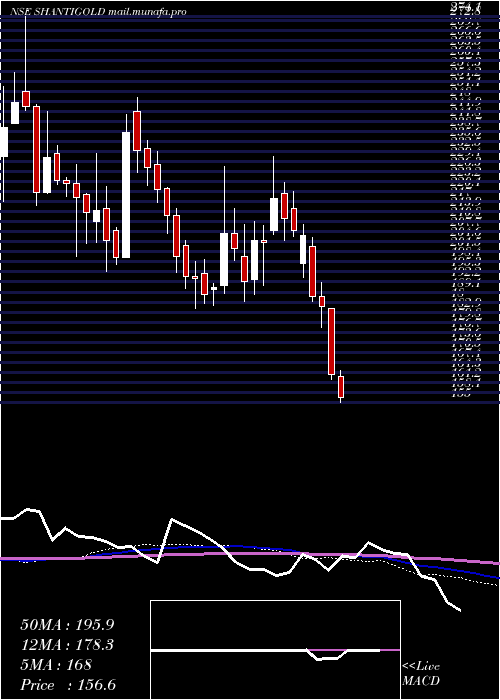Select the 50MA : 195.9 readout
Viewport: 500px width, 700px height.
(67, 625)
